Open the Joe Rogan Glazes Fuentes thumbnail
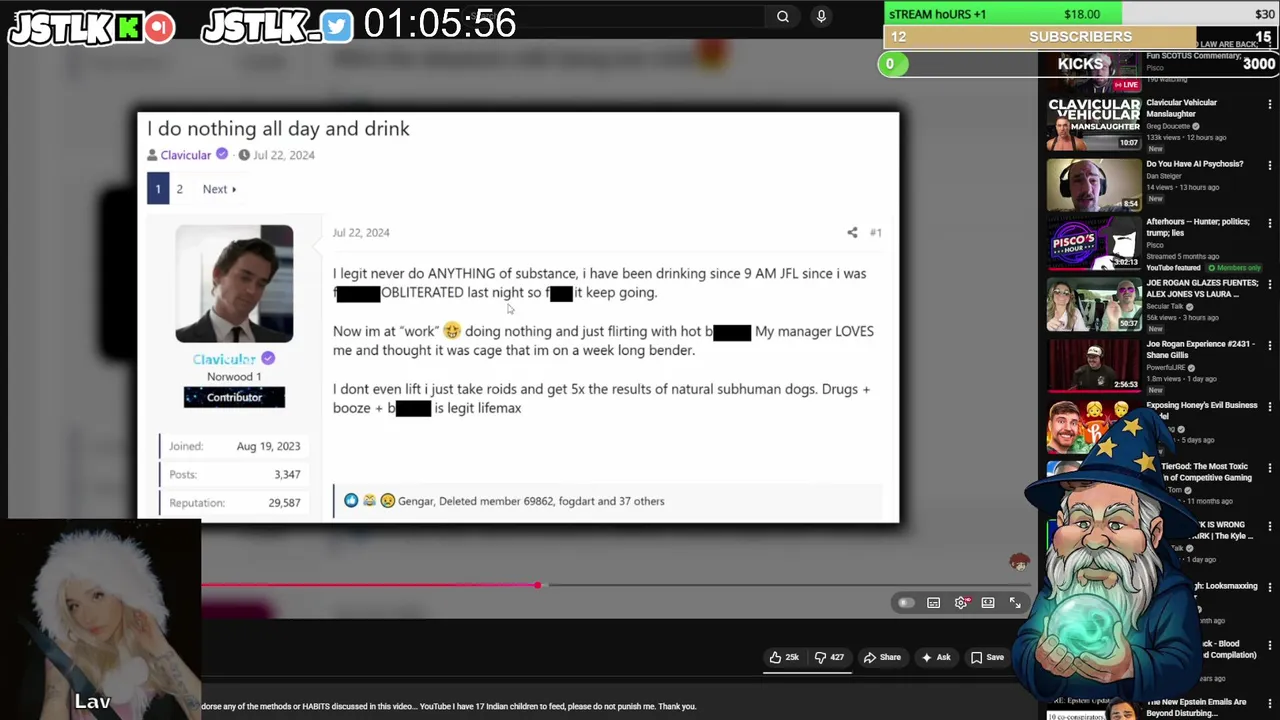The width and height of the screenshot is (1280, 720). [x=1094, y=304]
